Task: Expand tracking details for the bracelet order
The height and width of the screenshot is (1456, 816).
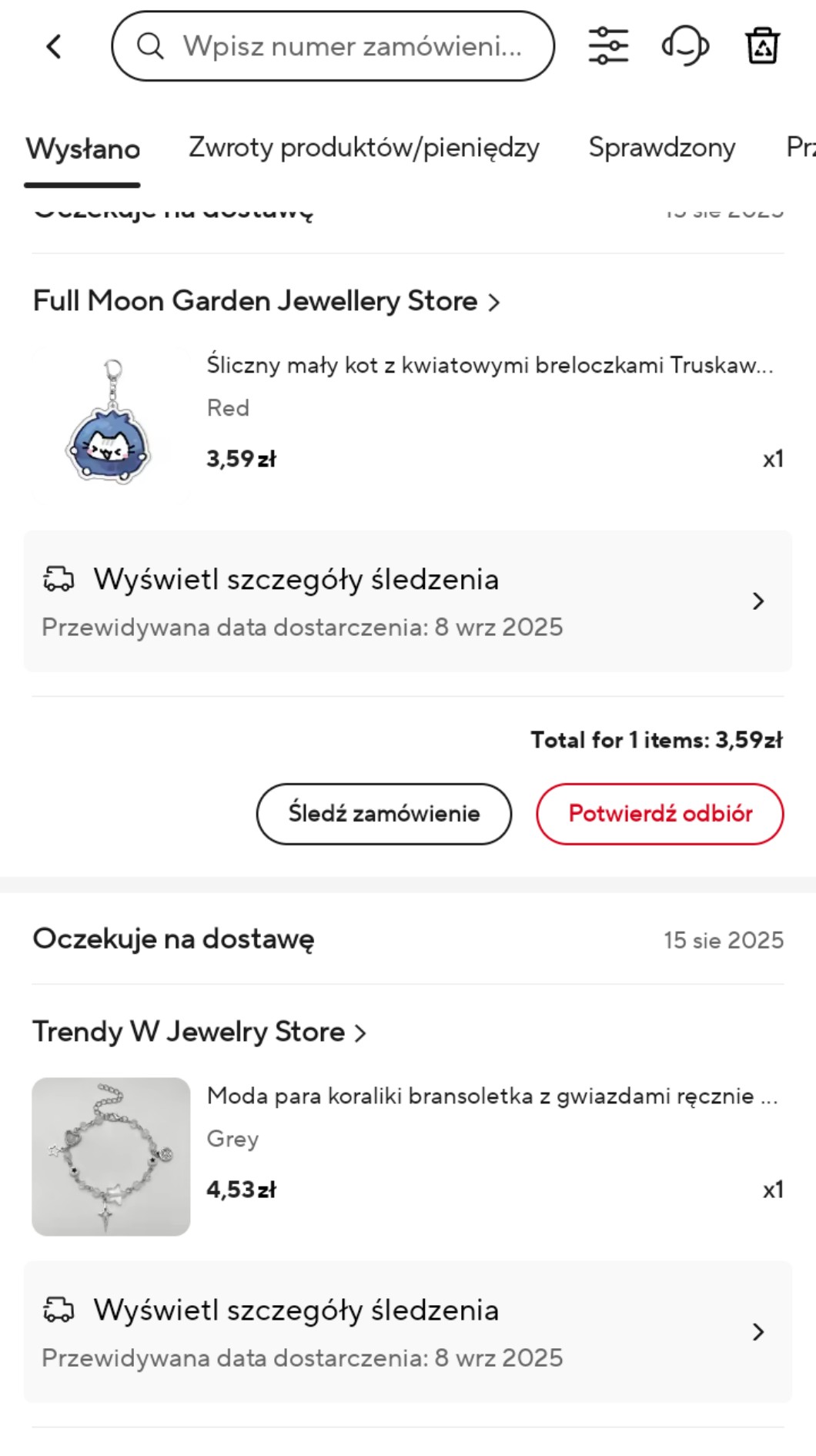Action: click(757, 1332)
